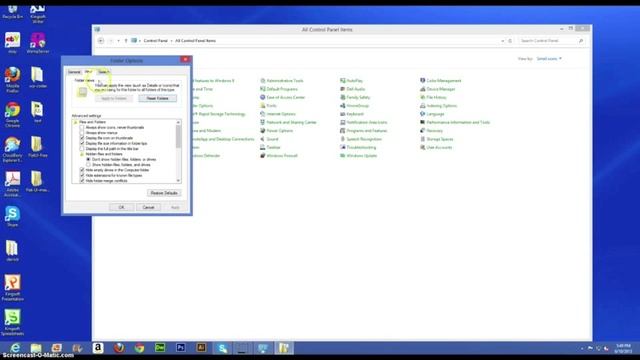Select Show hidden files, folders, and drives

[x=88, y=164]
